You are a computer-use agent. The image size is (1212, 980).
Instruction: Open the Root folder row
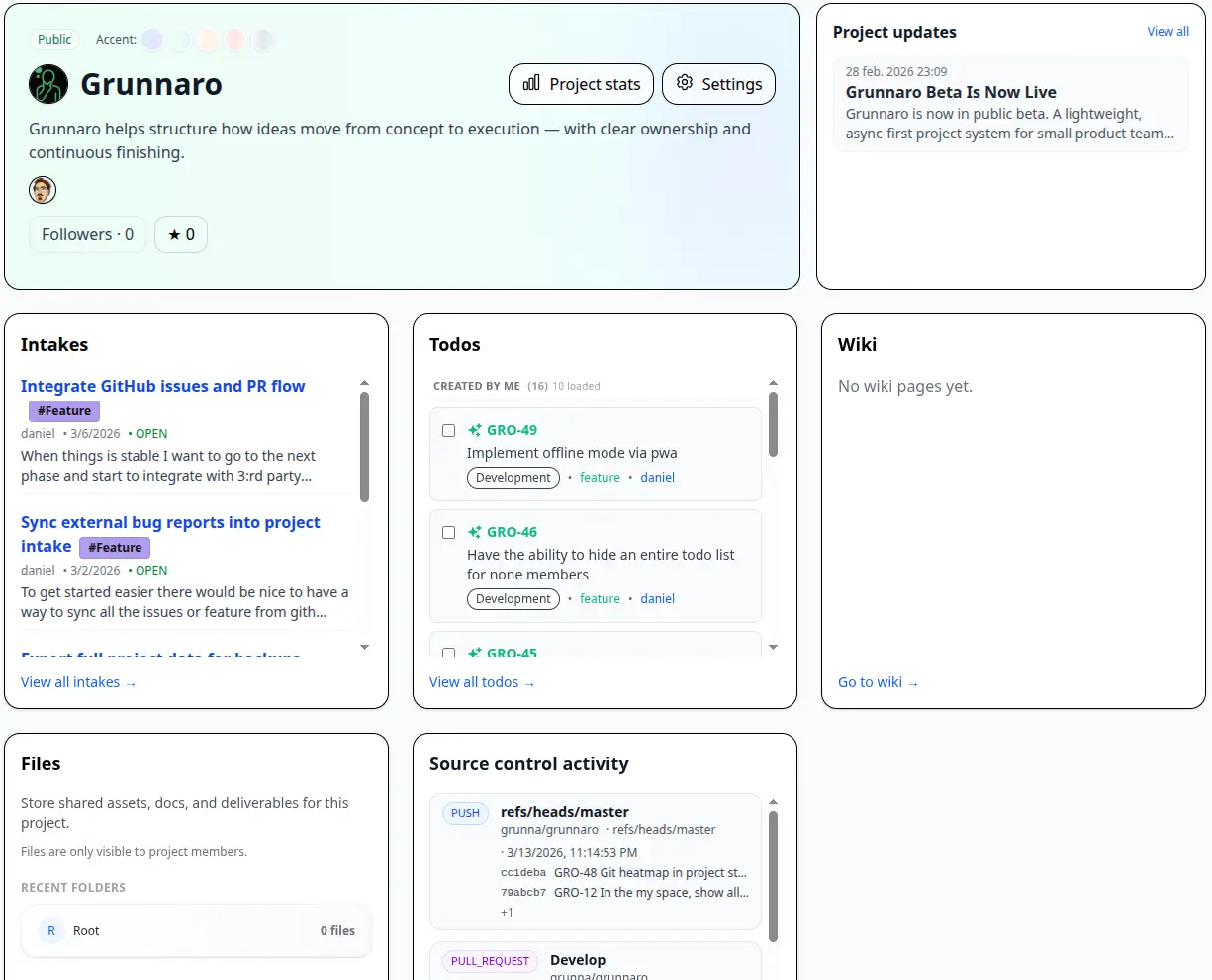[x=196, y=931]
